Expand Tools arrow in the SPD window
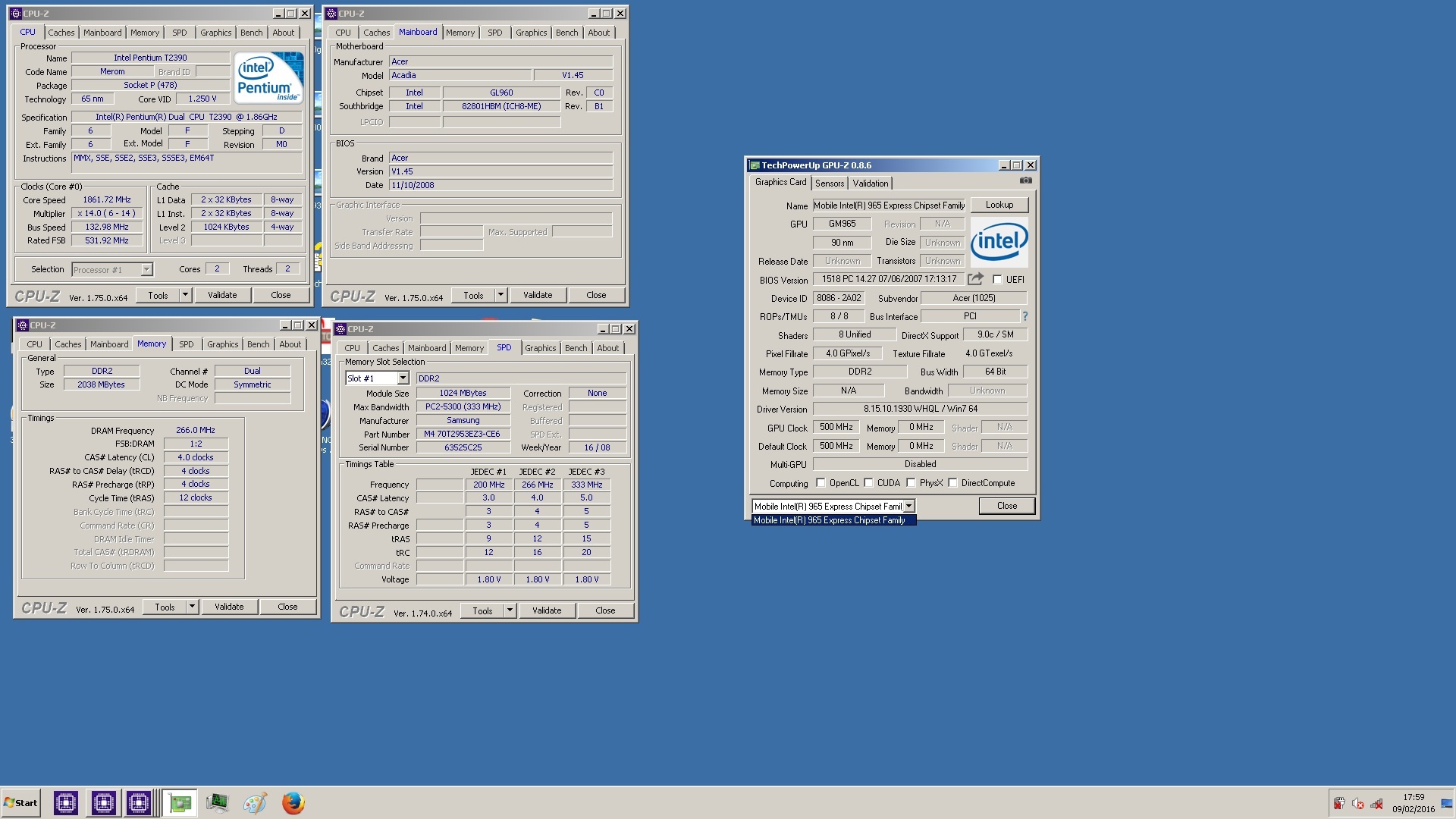Image resolution: width=1456 pixels, height=819 pixels. (510, 610)
